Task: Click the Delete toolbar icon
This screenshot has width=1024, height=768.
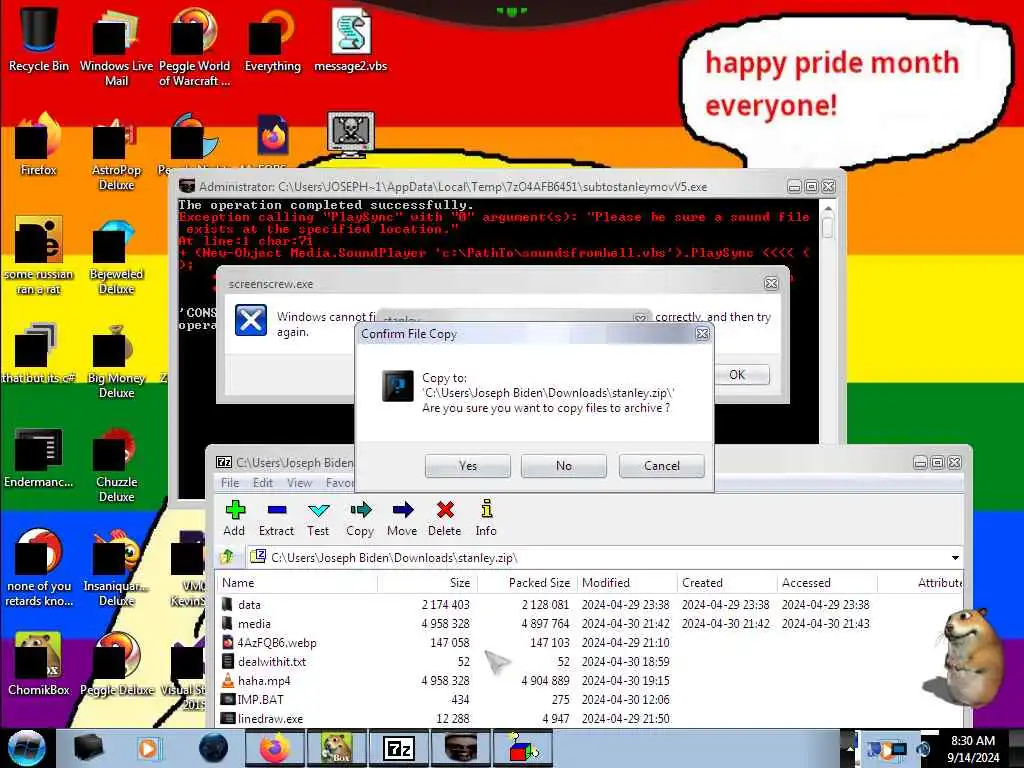Action: point(444,519)
